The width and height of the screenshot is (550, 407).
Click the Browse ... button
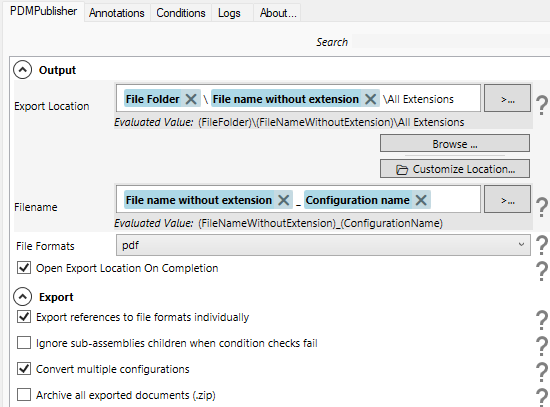click(455, 144)
